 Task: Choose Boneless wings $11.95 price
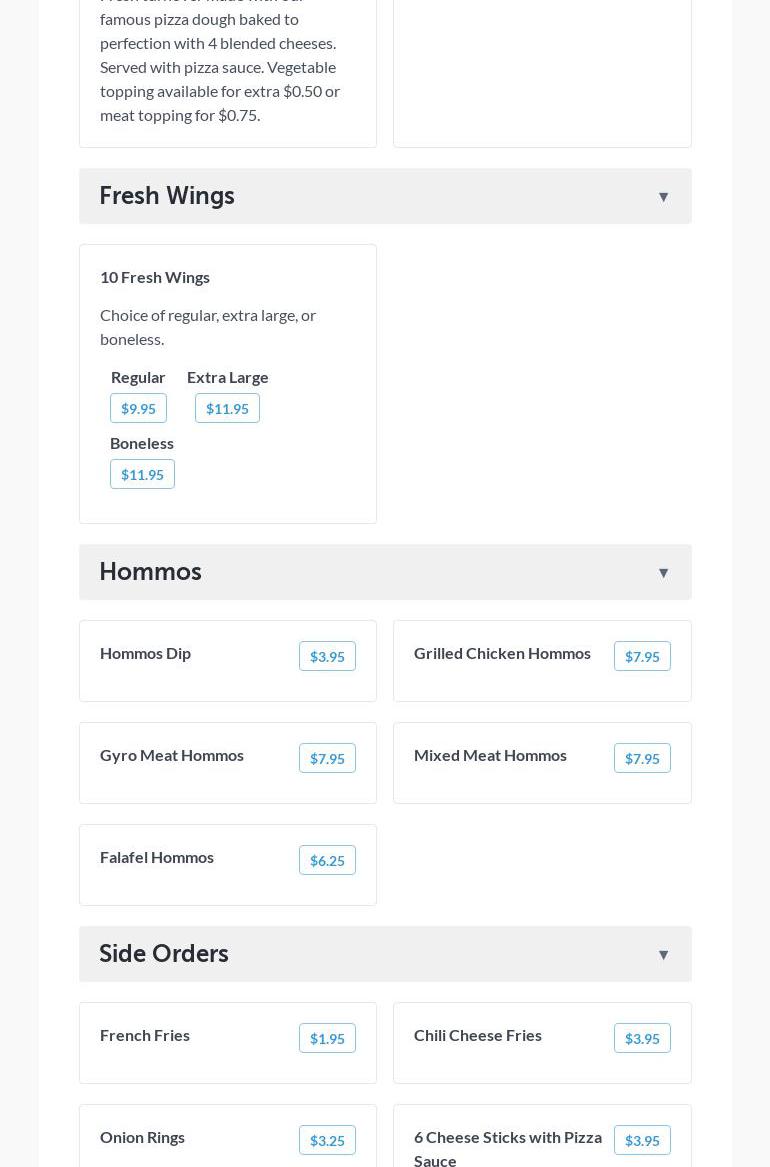[142, 474]
